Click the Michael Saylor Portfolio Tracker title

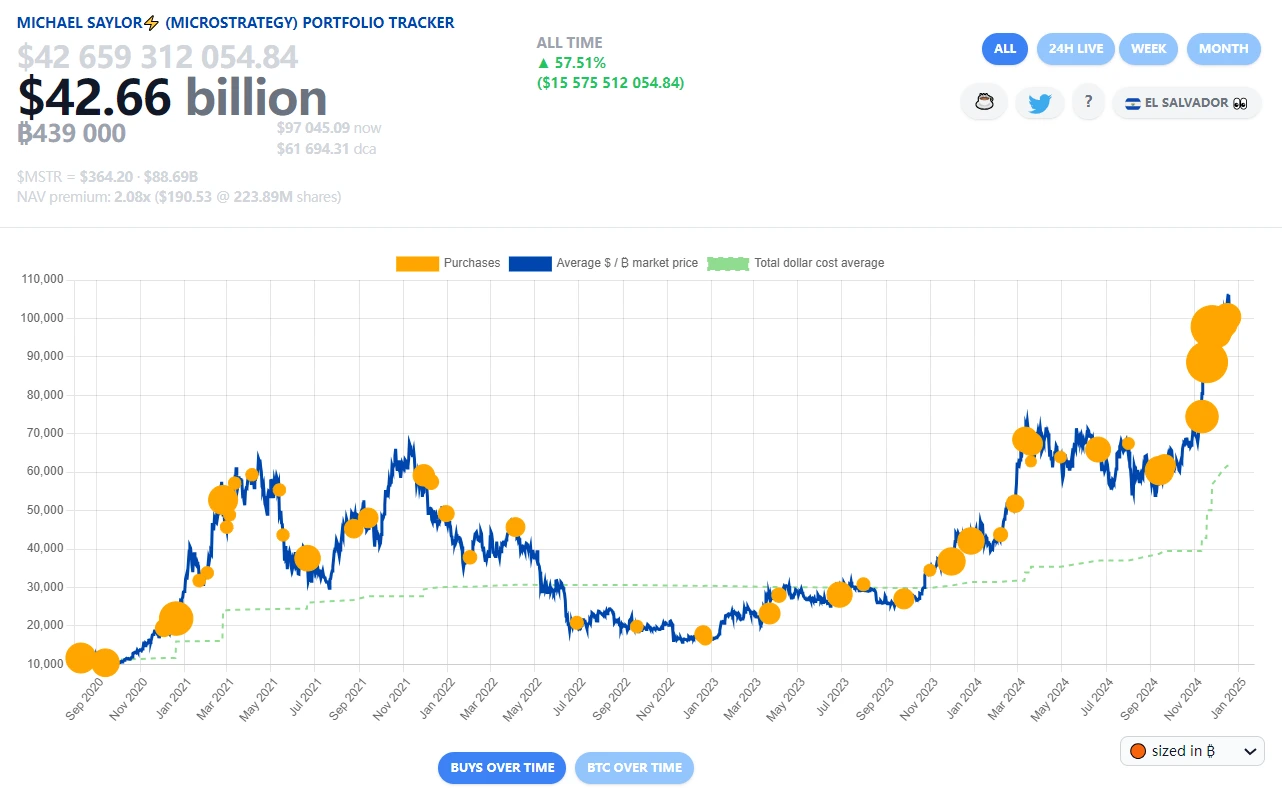[236, 22]
